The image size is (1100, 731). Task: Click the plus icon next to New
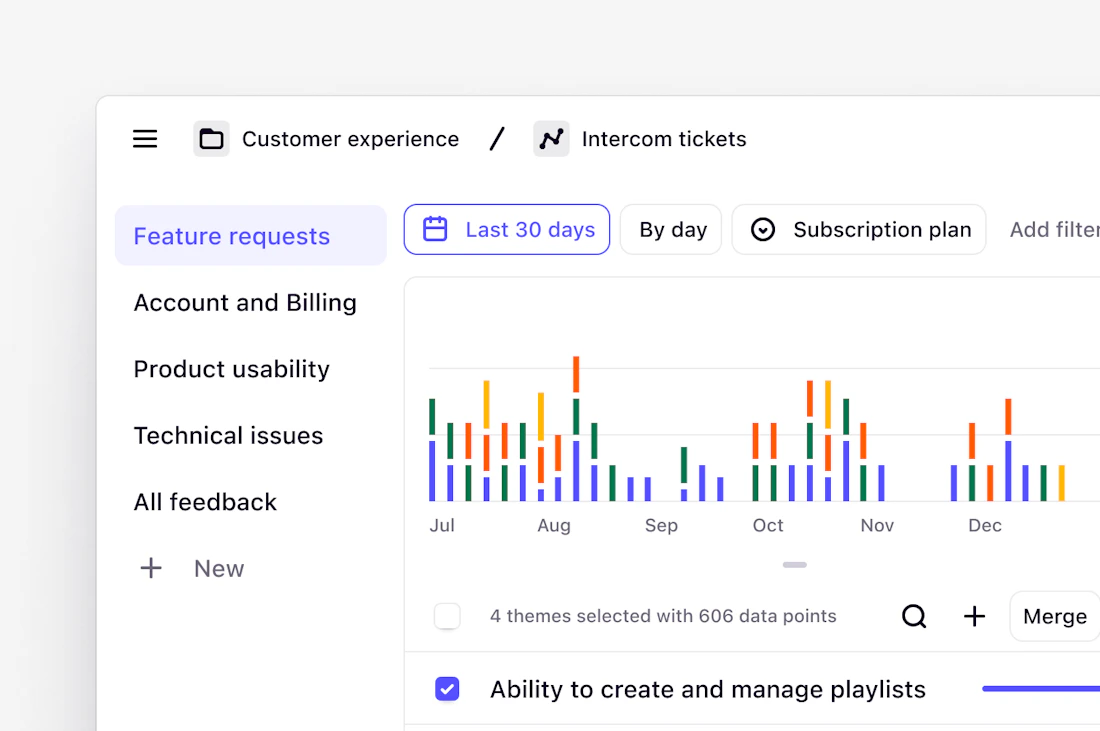151,568
